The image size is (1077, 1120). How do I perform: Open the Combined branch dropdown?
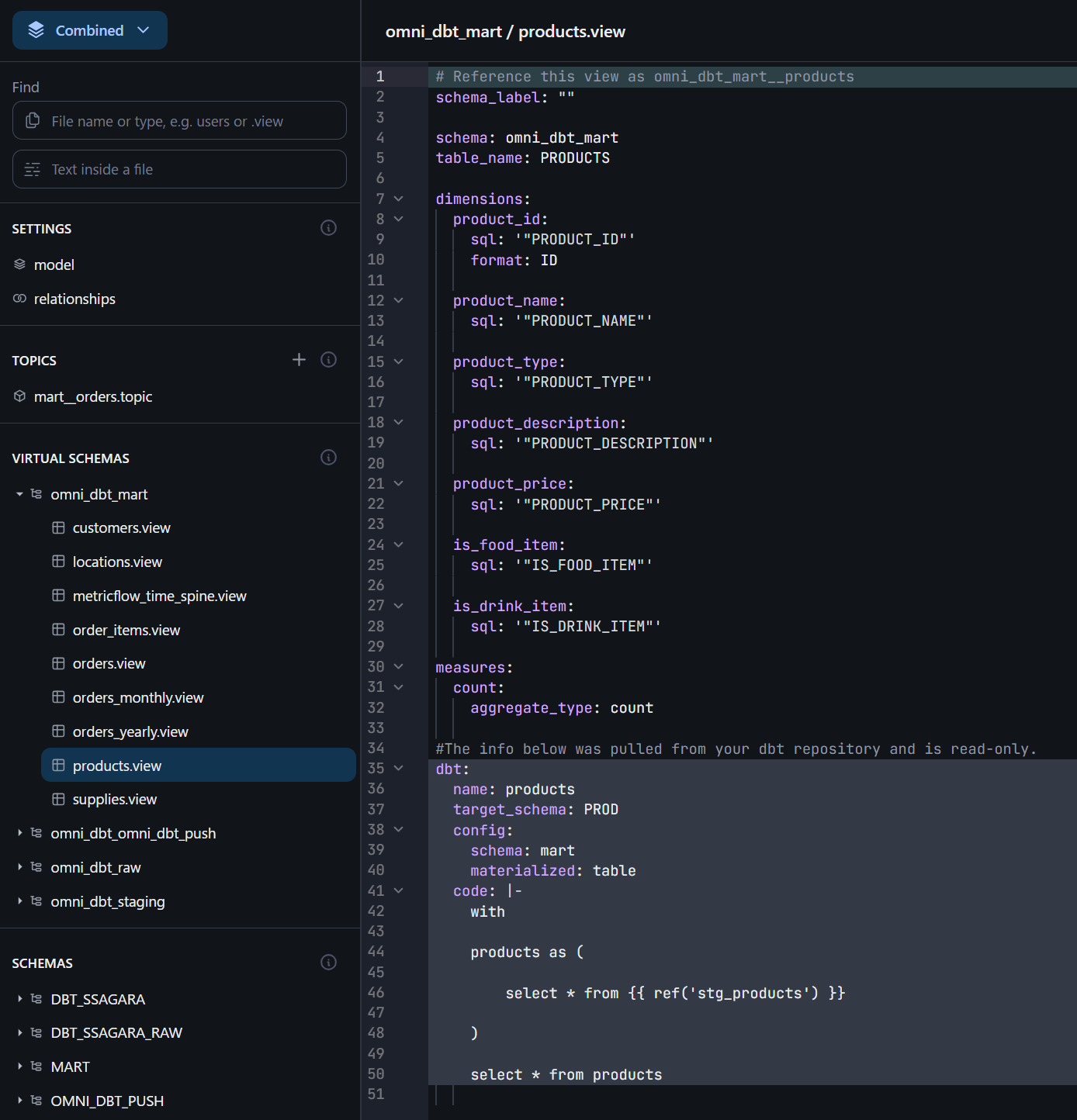click(x=90, y=30)
